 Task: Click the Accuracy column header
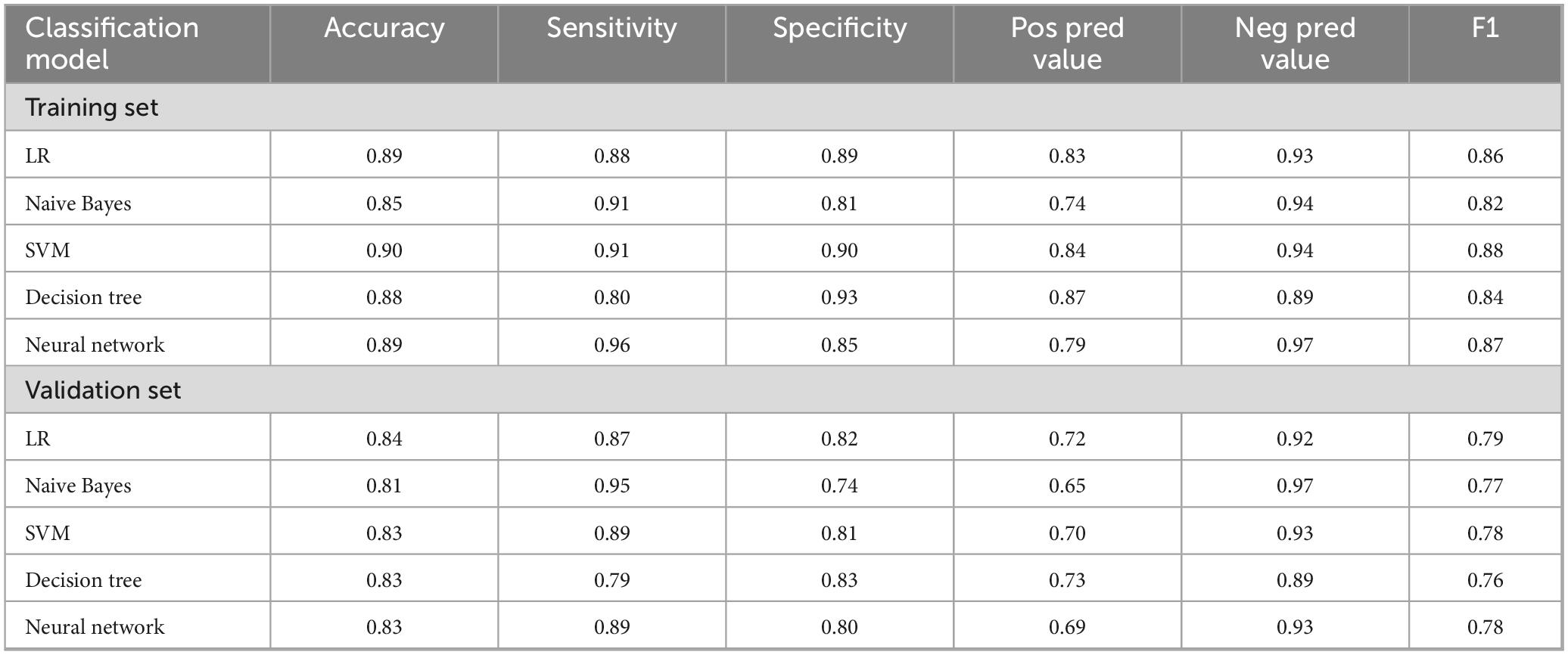384,29
